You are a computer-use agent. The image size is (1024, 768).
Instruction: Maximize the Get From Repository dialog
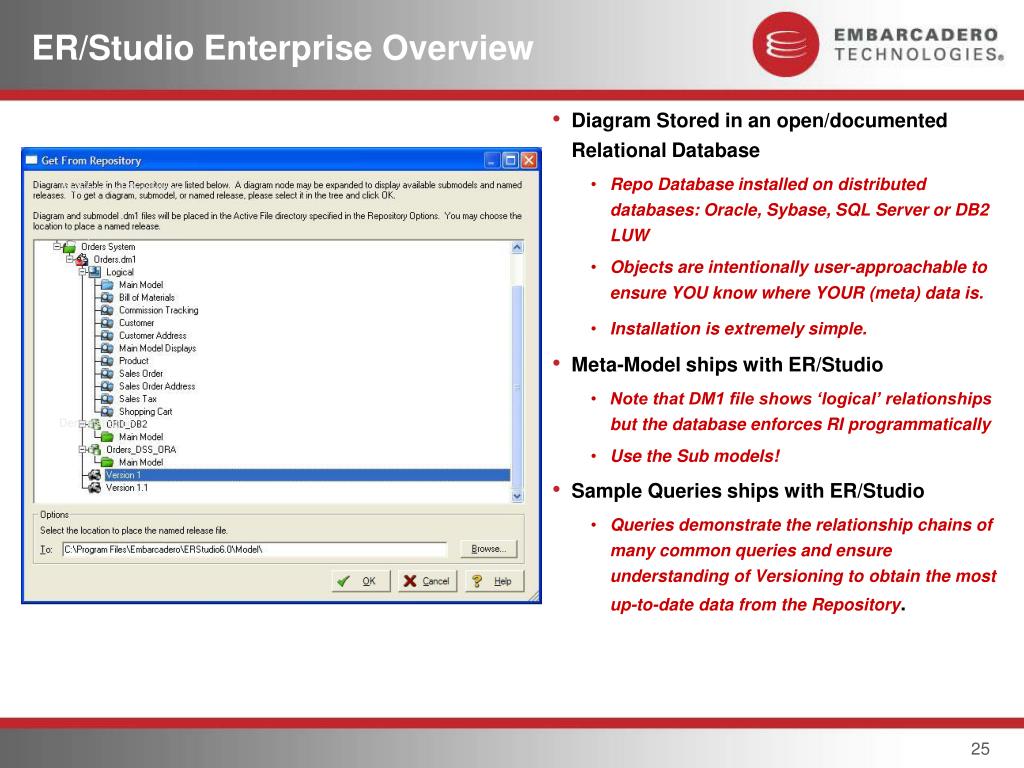click(x=511, y=160)
